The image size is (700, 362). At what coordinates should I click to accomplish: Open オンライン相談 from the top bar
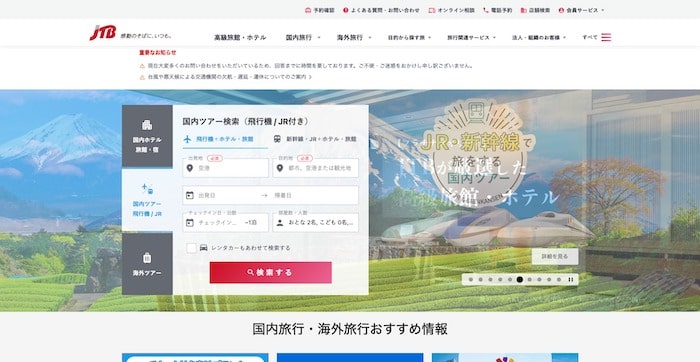click(451, 10)
